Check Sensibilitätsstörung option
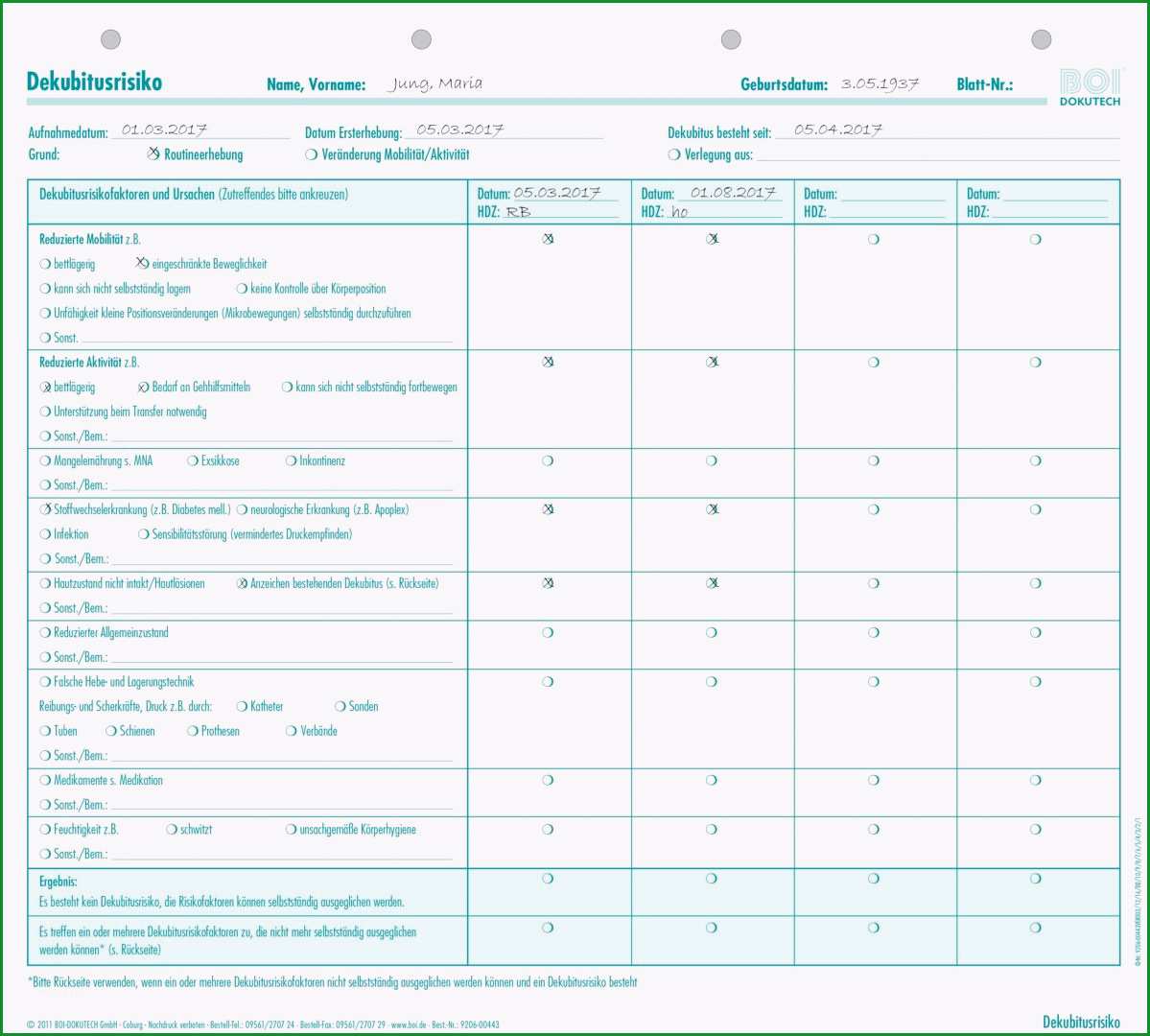1150x1036 pixels. [144, 534]
